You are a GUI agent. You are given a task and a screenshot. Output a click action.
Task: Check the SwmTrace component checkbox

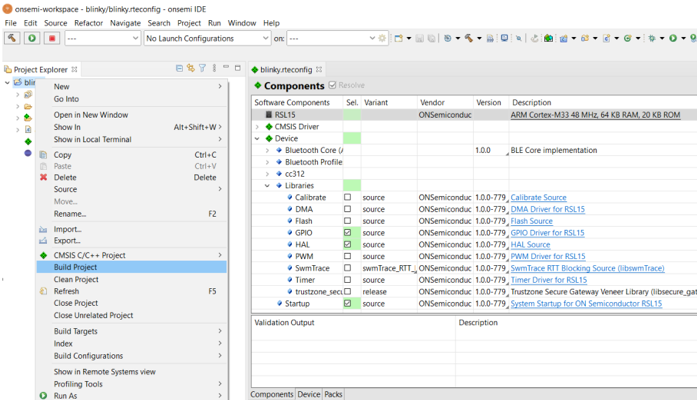(x=348, y=268)
